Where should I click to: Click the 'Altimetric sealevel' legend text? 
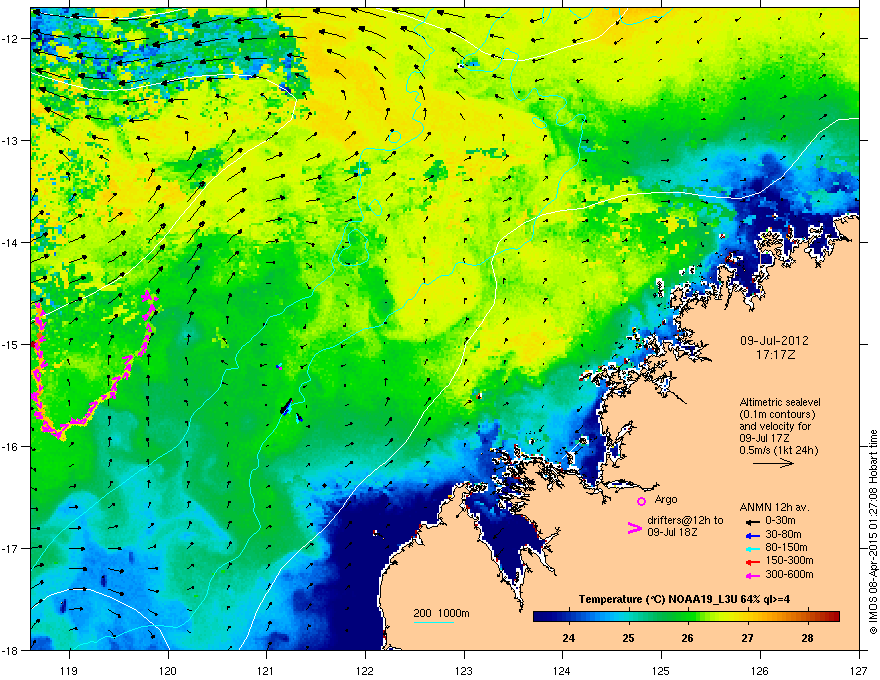click(x=780, y=402)
